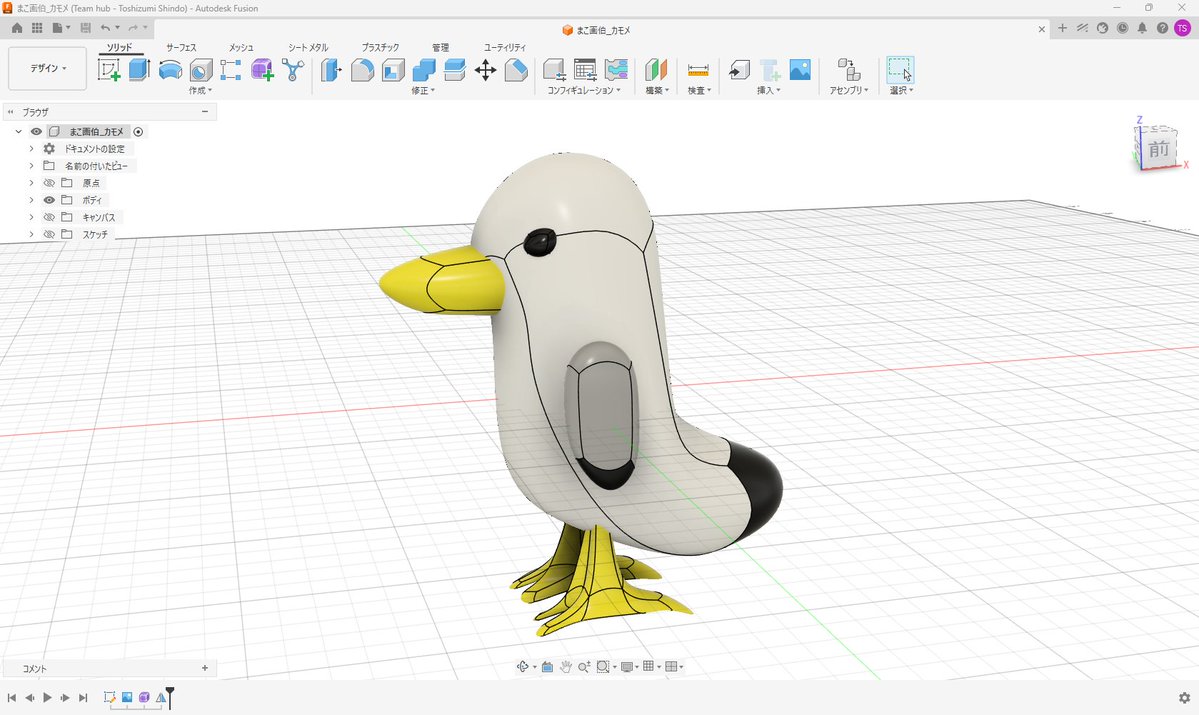1199x715 pixels.
Task: Toggle visibility of root component まこ画伯_カモメ
Action: point(36,132)
